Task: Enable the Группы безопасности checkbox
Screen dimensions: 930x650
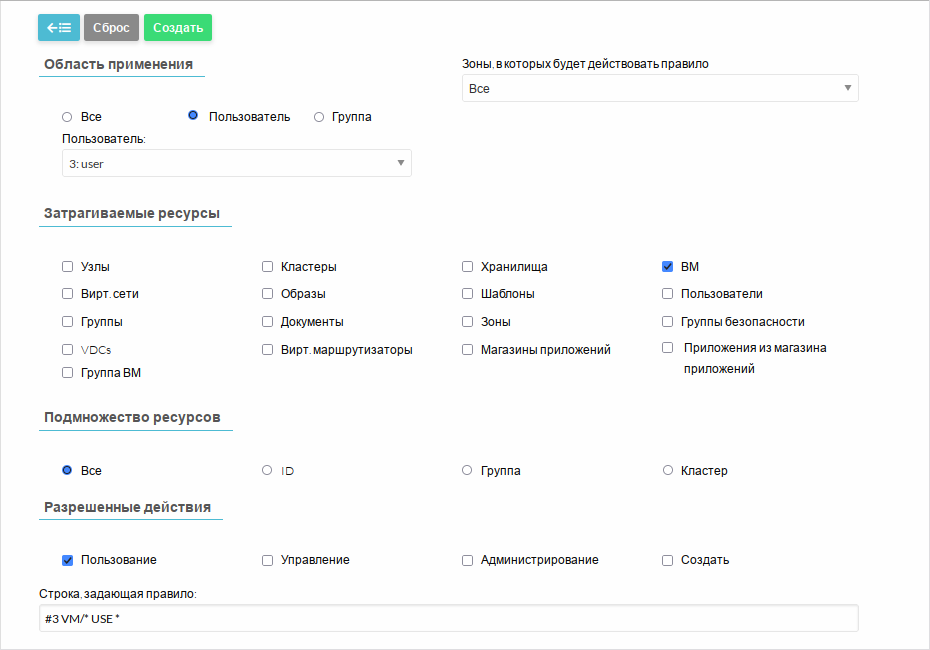Action: click(668, 322)
